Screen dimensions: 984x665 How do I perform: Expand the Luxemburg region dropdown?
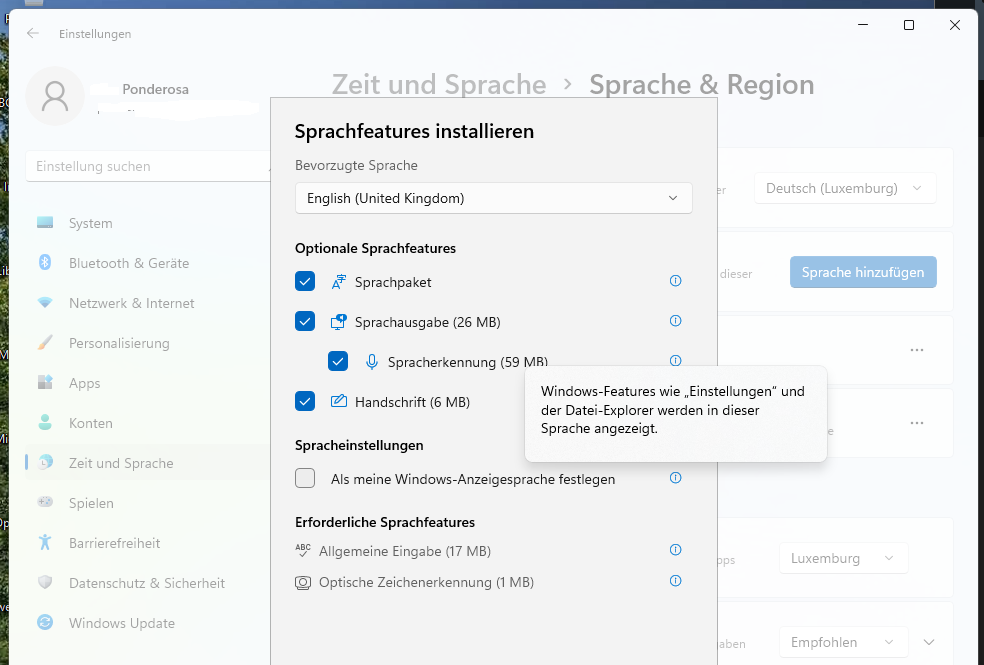(x=842, y=558)
